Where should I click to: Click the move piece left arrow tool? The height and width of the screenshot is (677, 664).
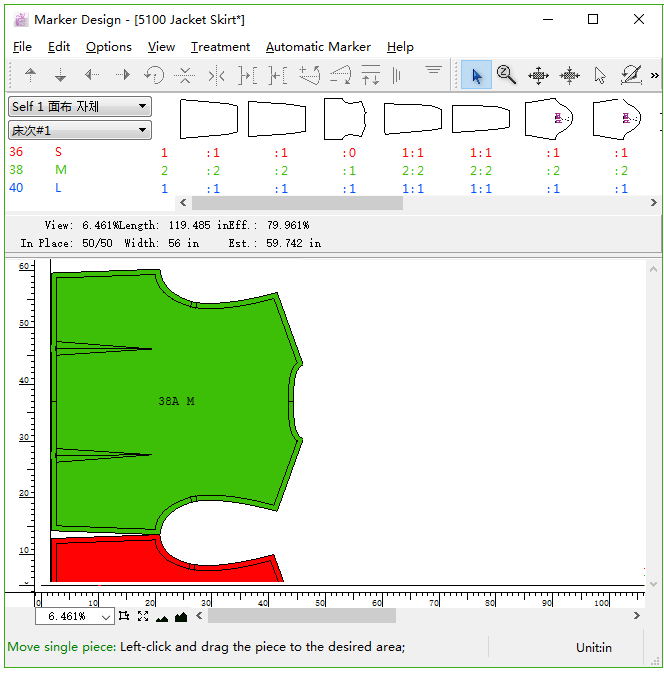tap(92, 76)
